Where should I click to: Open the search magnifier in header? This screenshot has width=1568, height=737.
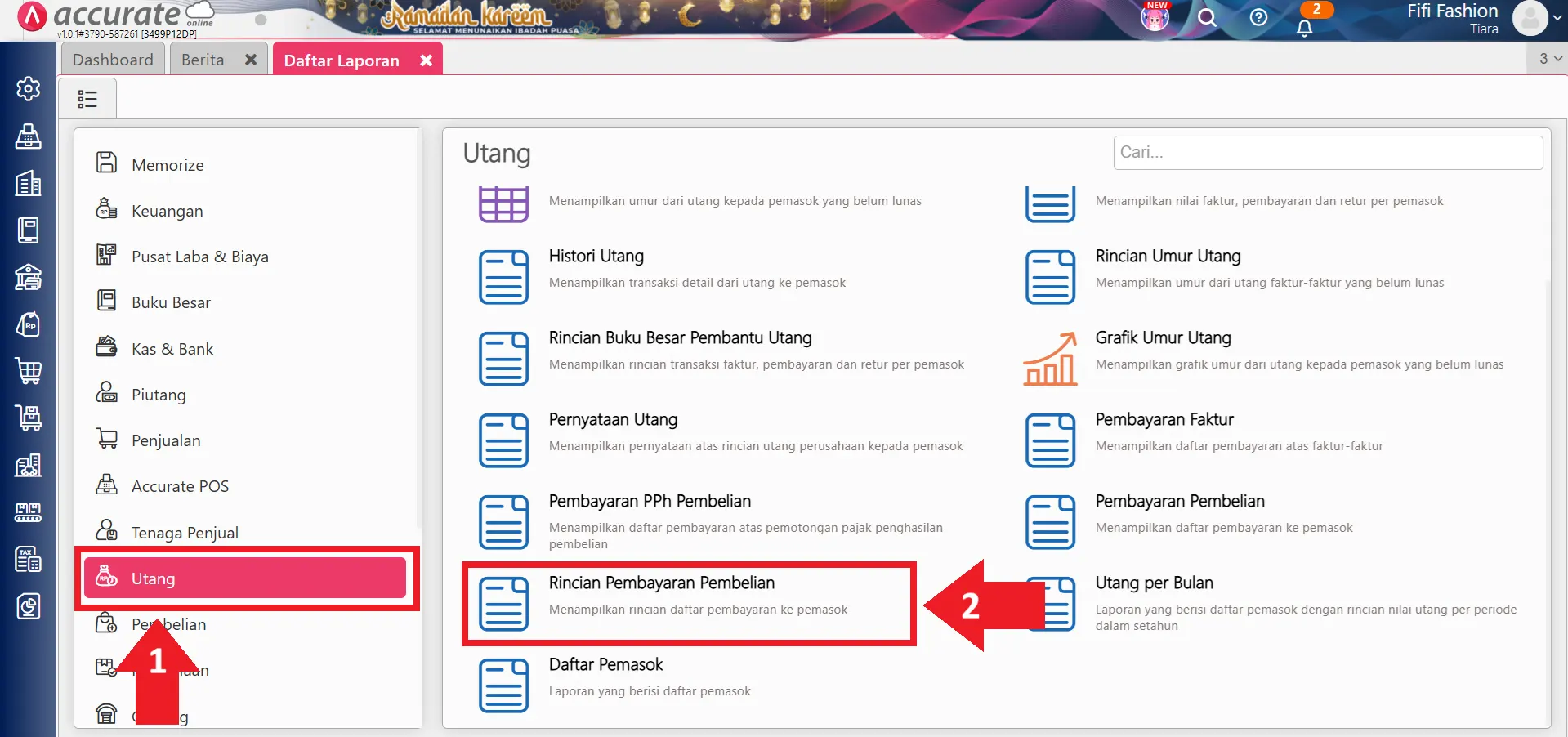1207,17
